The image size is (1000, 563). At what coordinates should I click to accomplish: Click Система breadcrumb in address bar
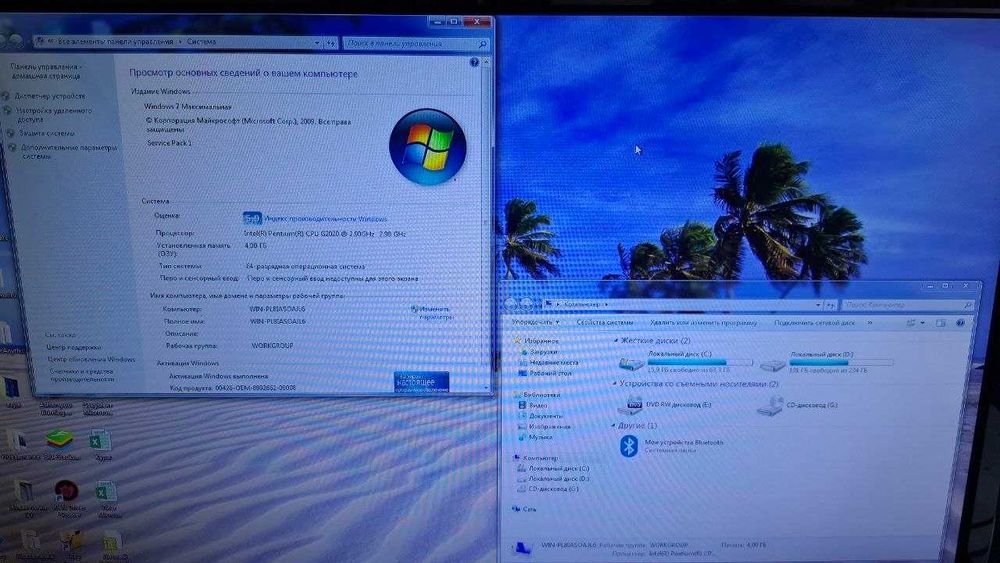point(201,41)
